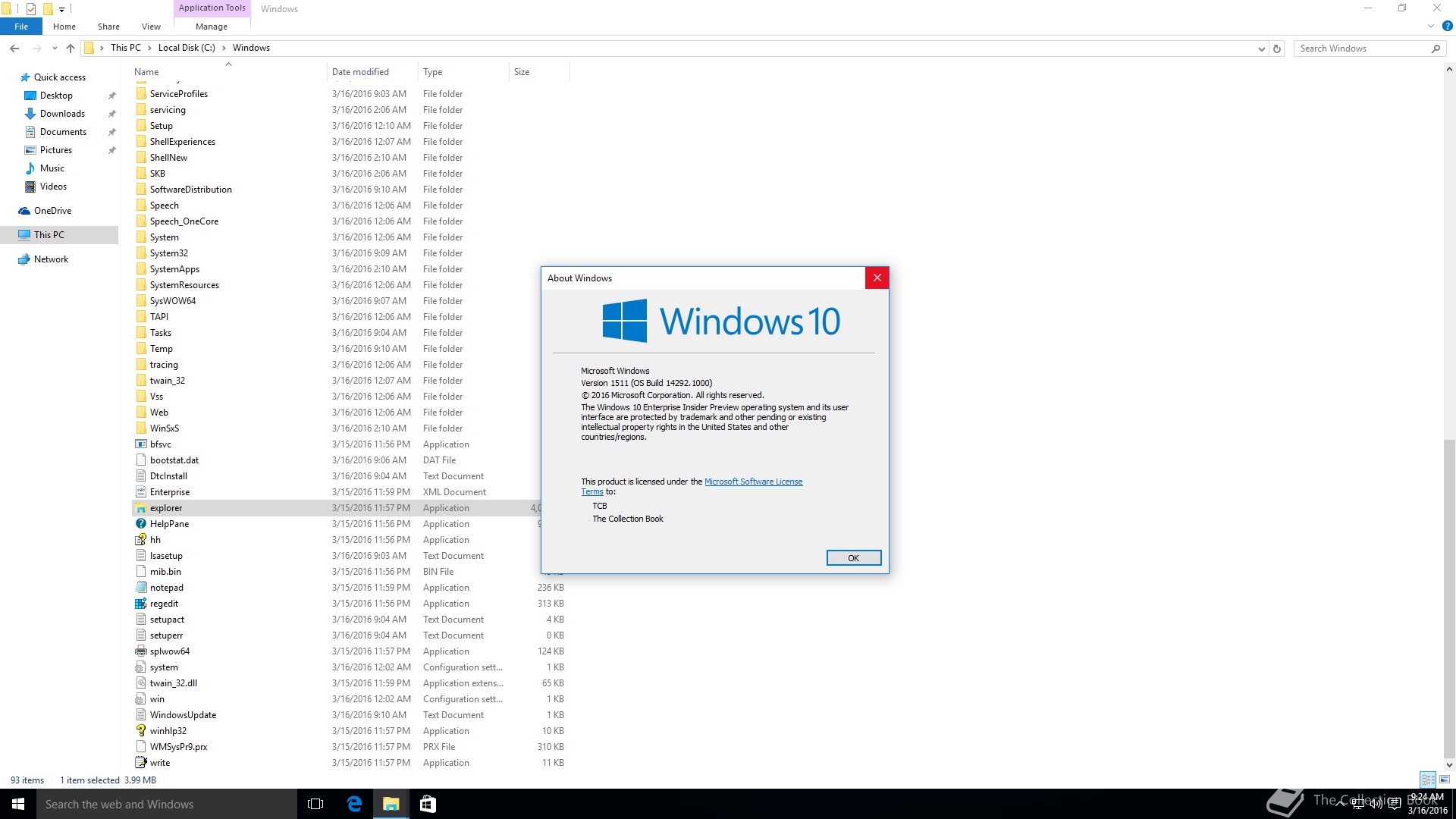Sort files by the Size column
Viewport: 1456px width, 819px height.
[539, 72]
